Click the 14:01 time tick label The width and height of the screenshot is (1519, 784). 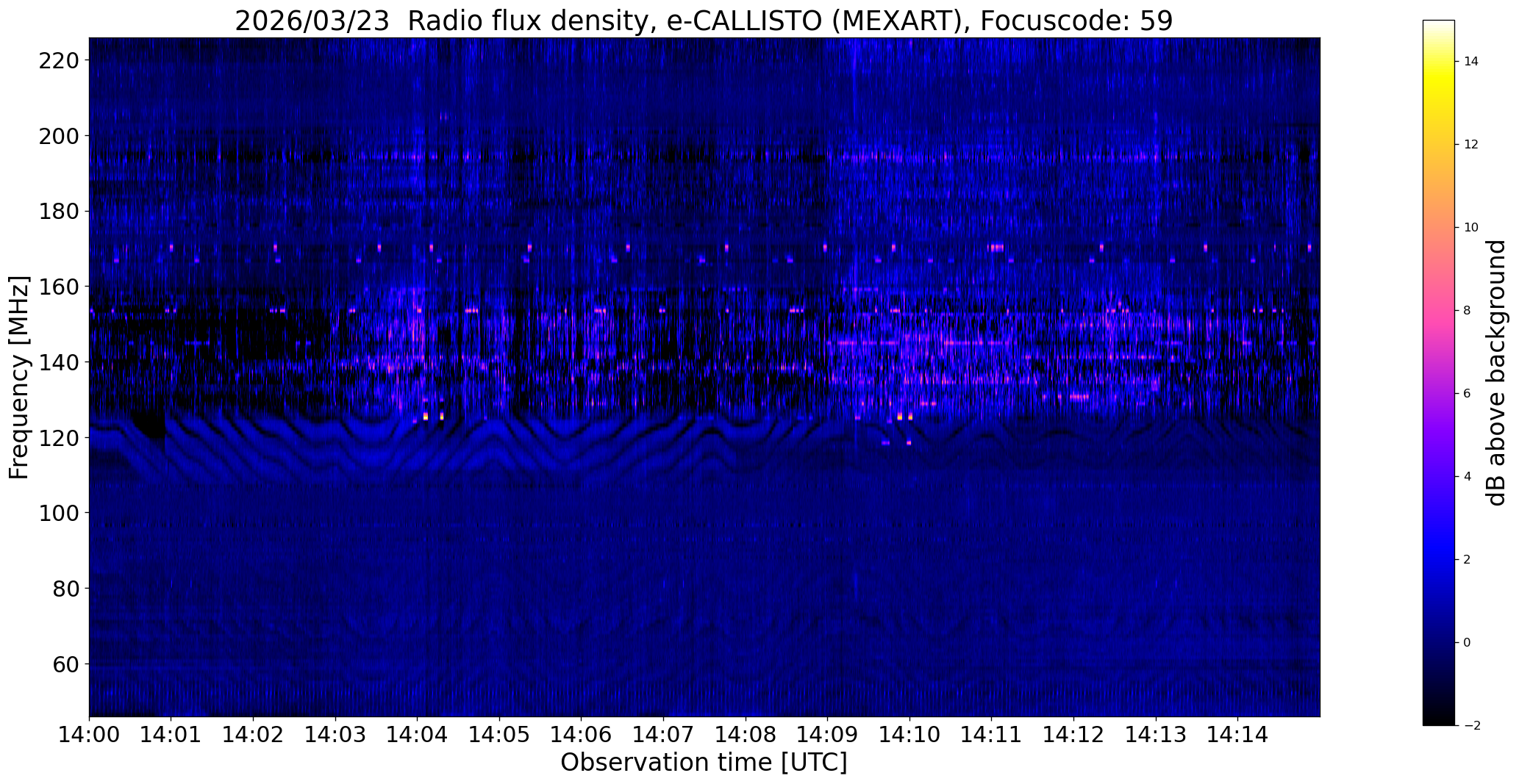171,734
